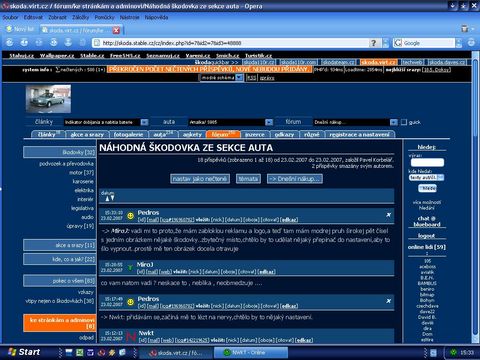
Task: Click the ascending date sort arrow
Action: click(x=107, y=199)
